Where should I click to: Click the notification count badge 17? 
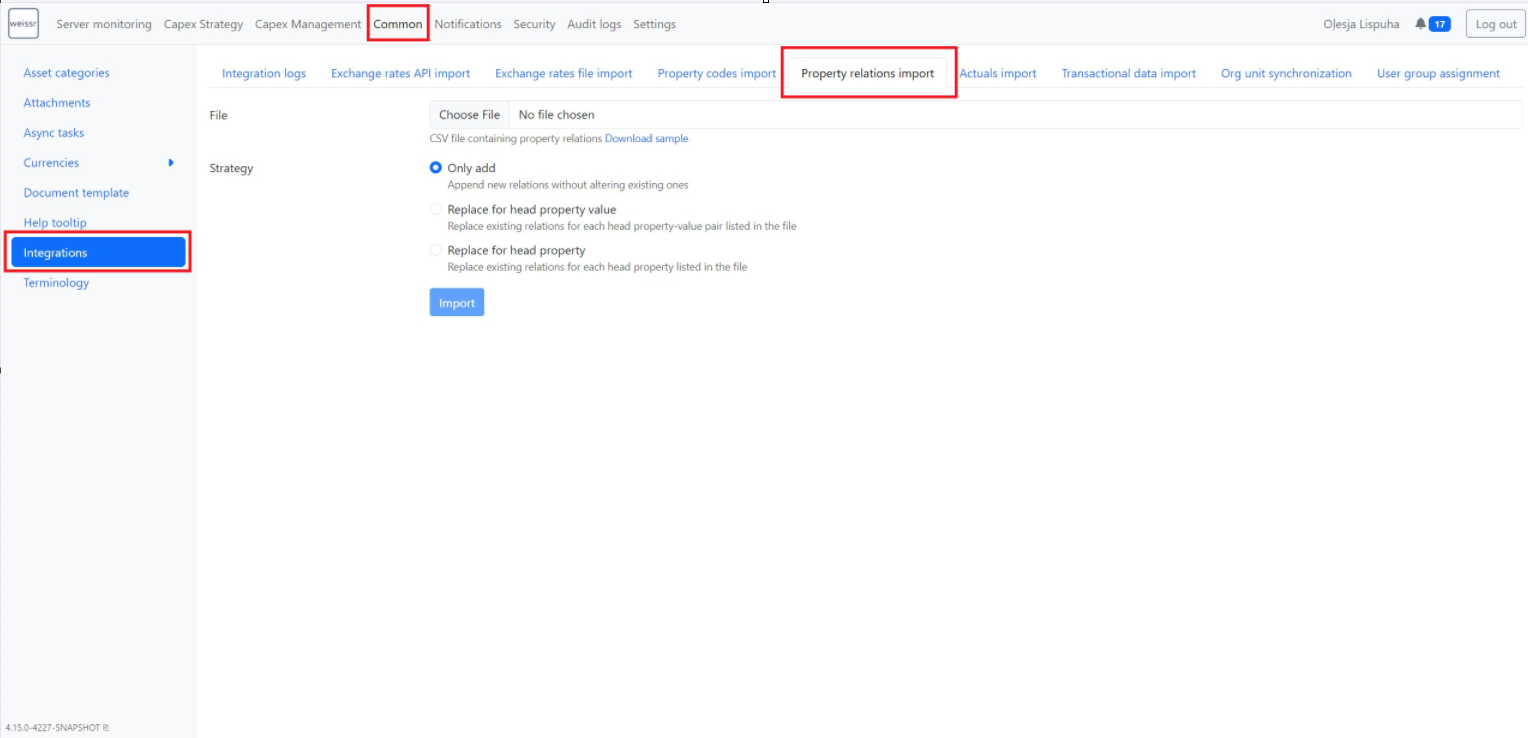pos(1440,24)
